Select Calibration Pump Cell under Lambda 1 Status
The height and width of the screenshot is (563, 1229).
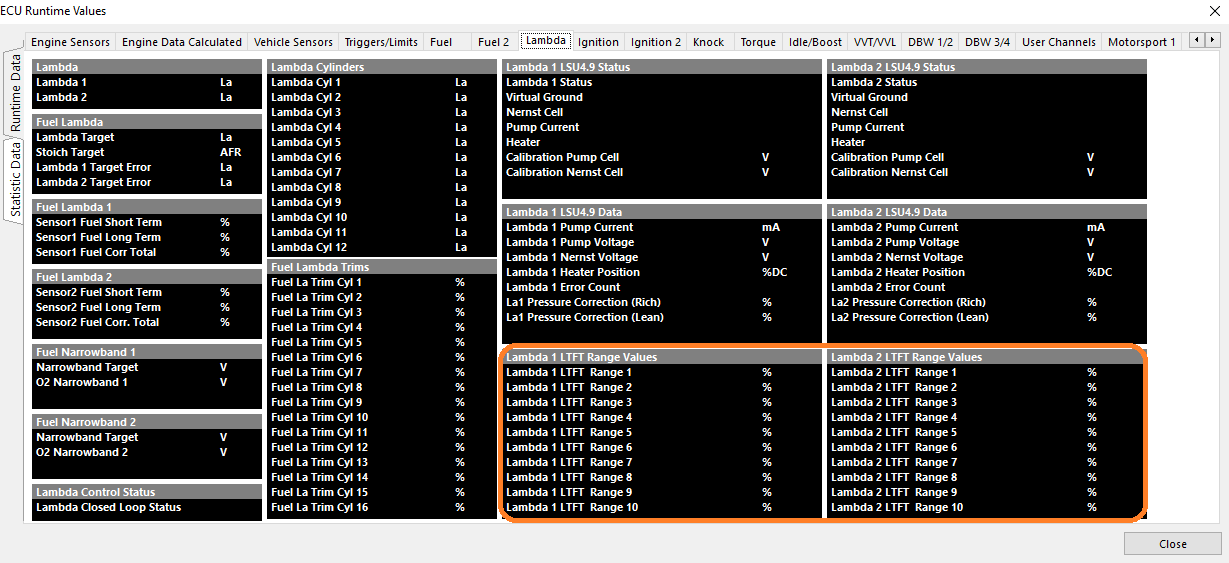click(662, 157)
